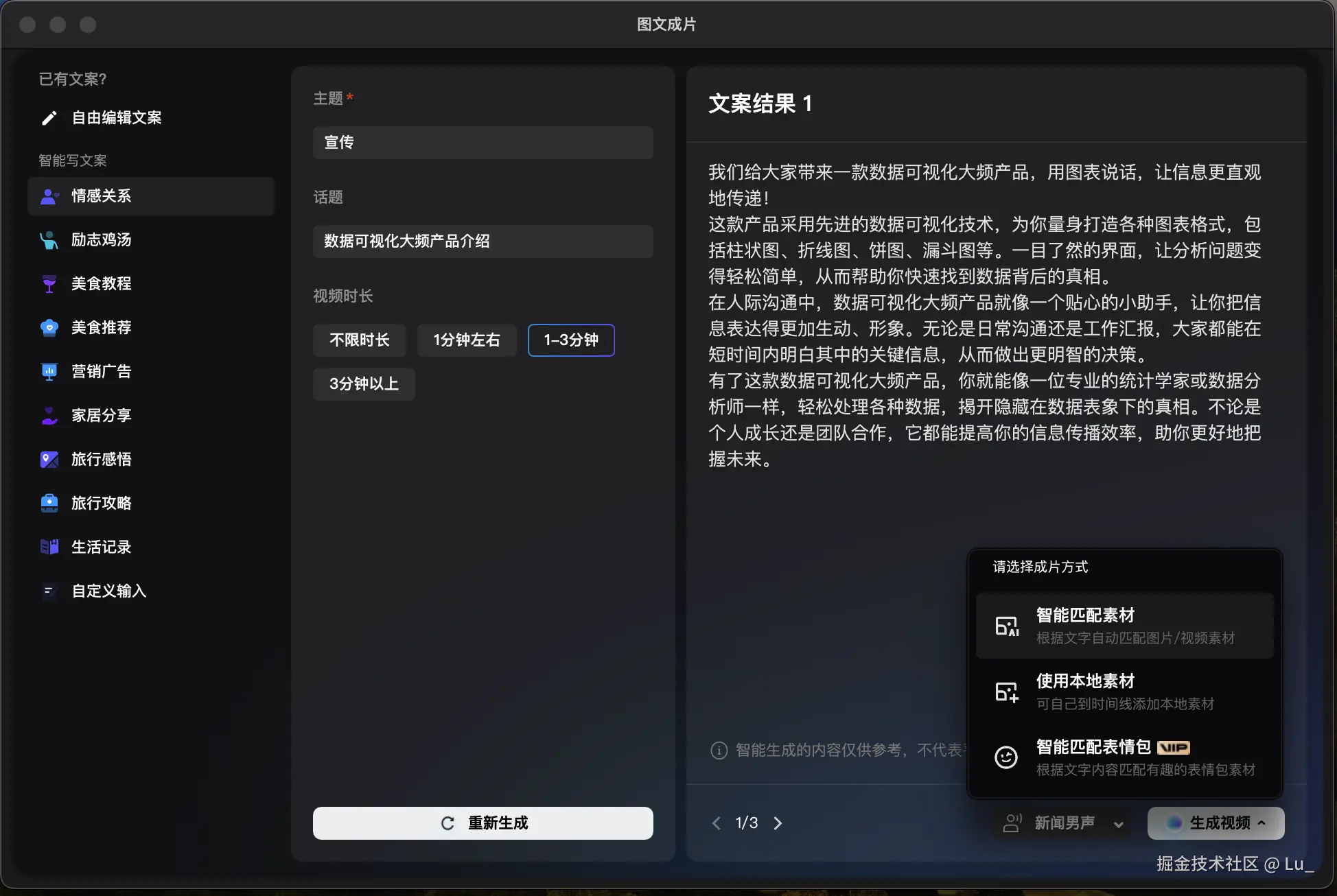Go to previous result with left chevron
The width and height of the screenshot is (1337, 896).
tap(717, 823)
